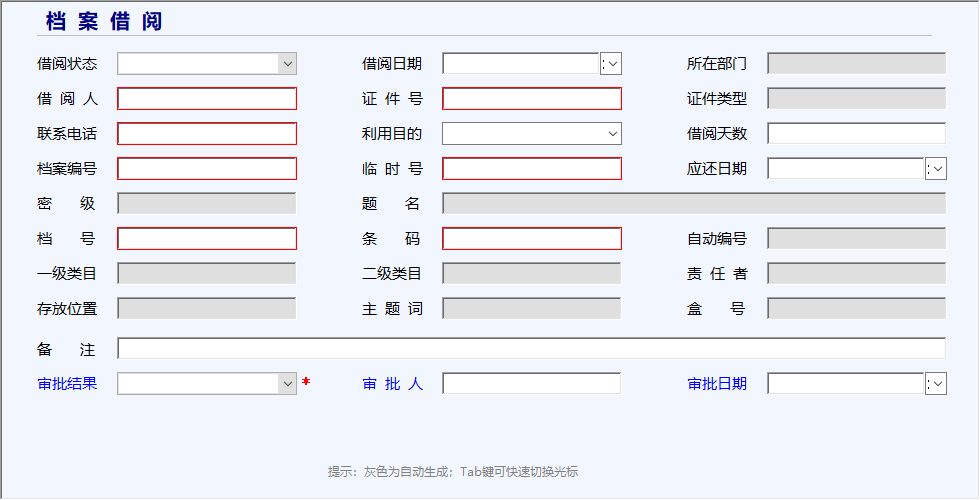Click the greyed 所在部门 field
The image size is (980, 500).
[x=856, y=63]
